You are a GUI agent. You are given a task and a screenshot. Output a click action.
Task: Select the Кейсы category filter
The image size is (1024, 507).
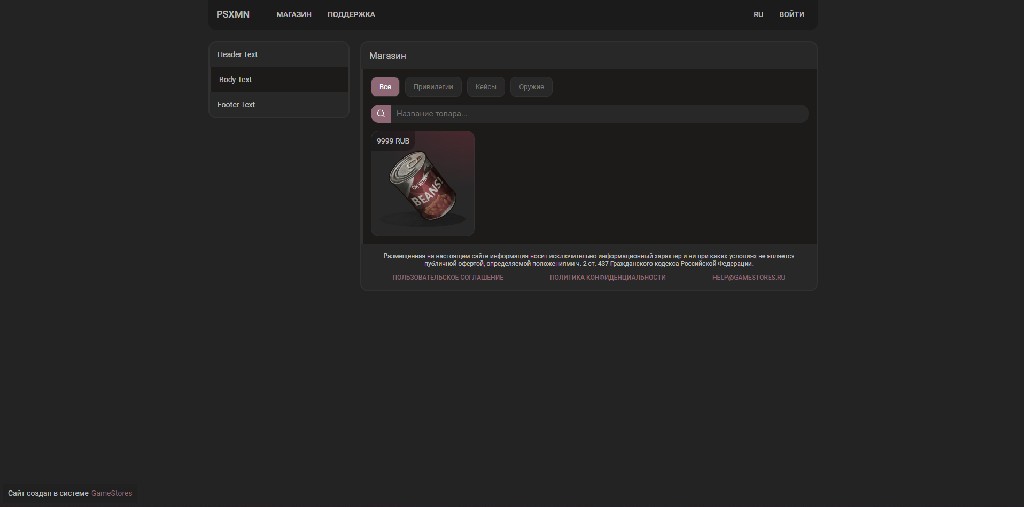pos(485,87)
